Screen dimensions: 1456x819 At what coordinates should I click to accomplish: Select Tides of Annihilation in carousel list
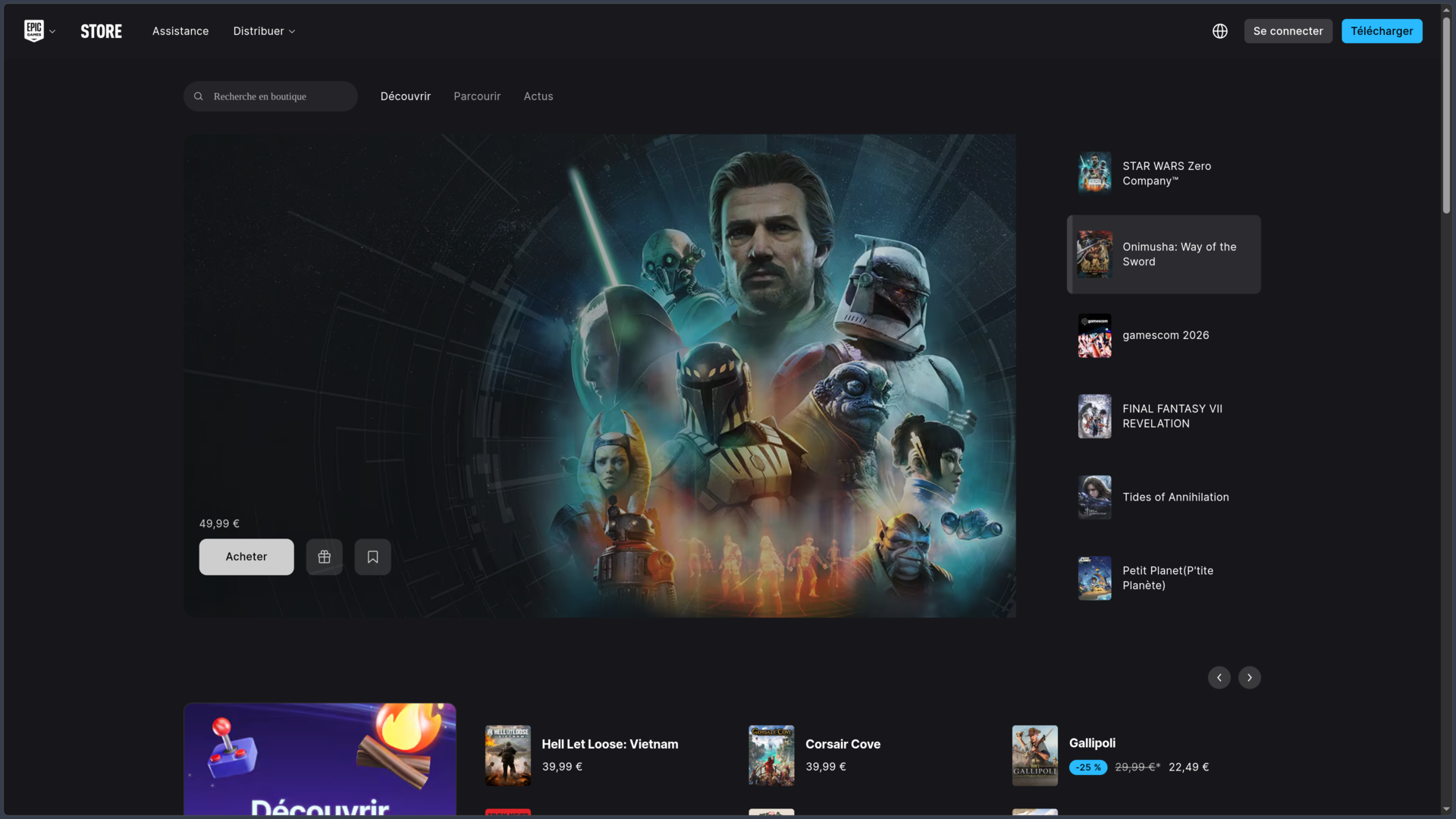coord(1164,497)
